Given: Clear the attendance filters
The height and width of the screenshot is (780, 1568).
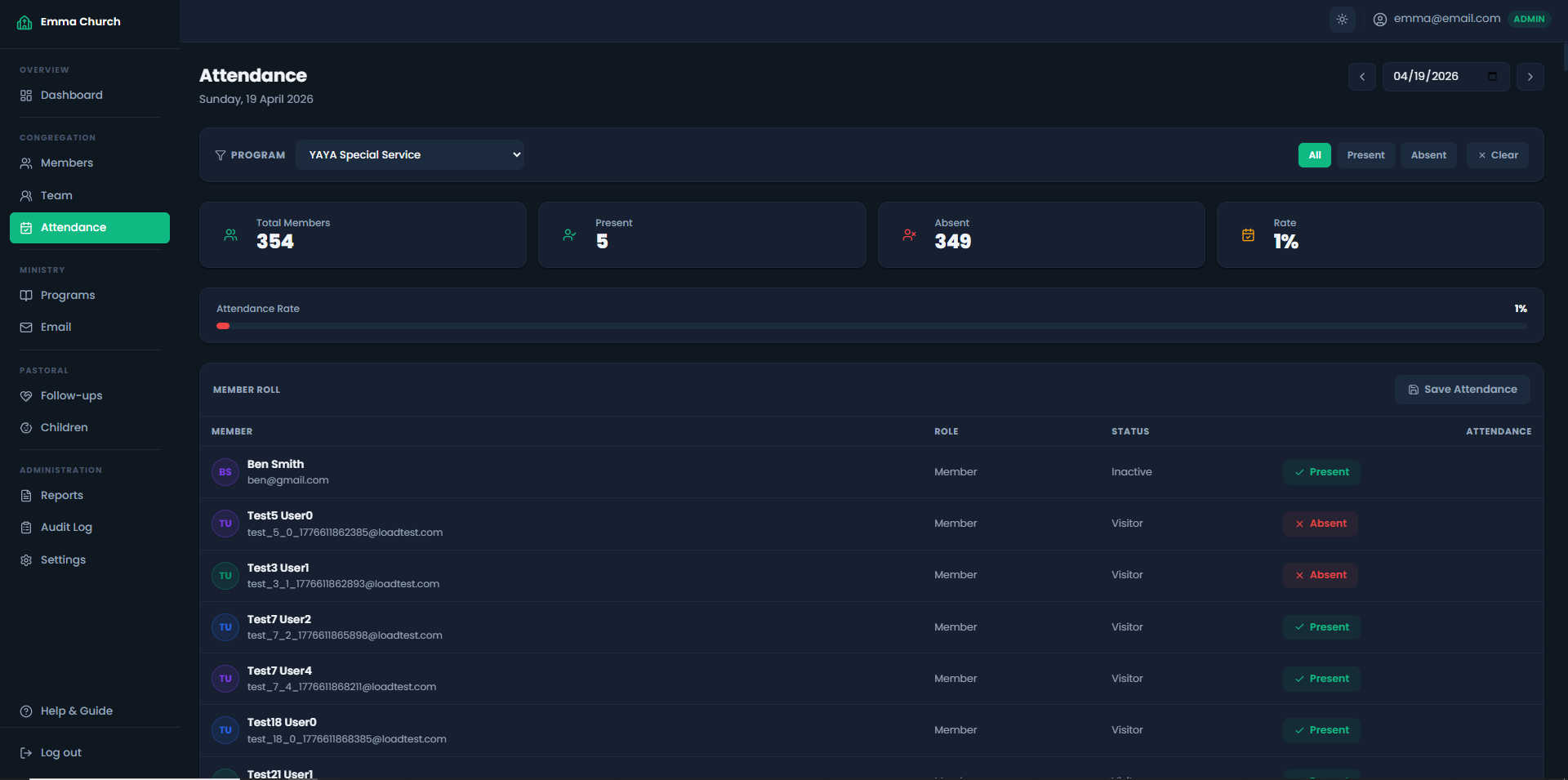Looking at the screenshot, I should coord(1498,155).
